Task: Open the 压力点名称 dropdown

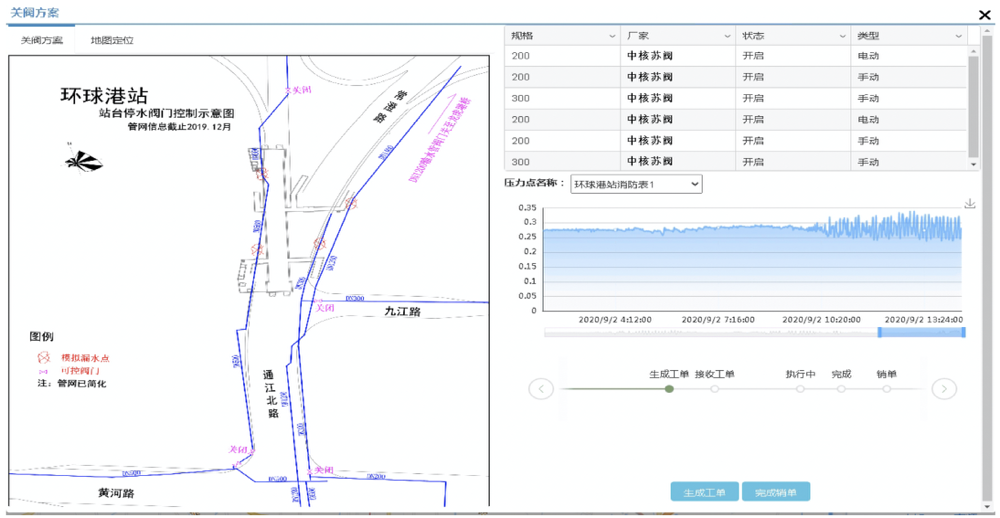Action: pyautogui.click(x=636, y=184)
